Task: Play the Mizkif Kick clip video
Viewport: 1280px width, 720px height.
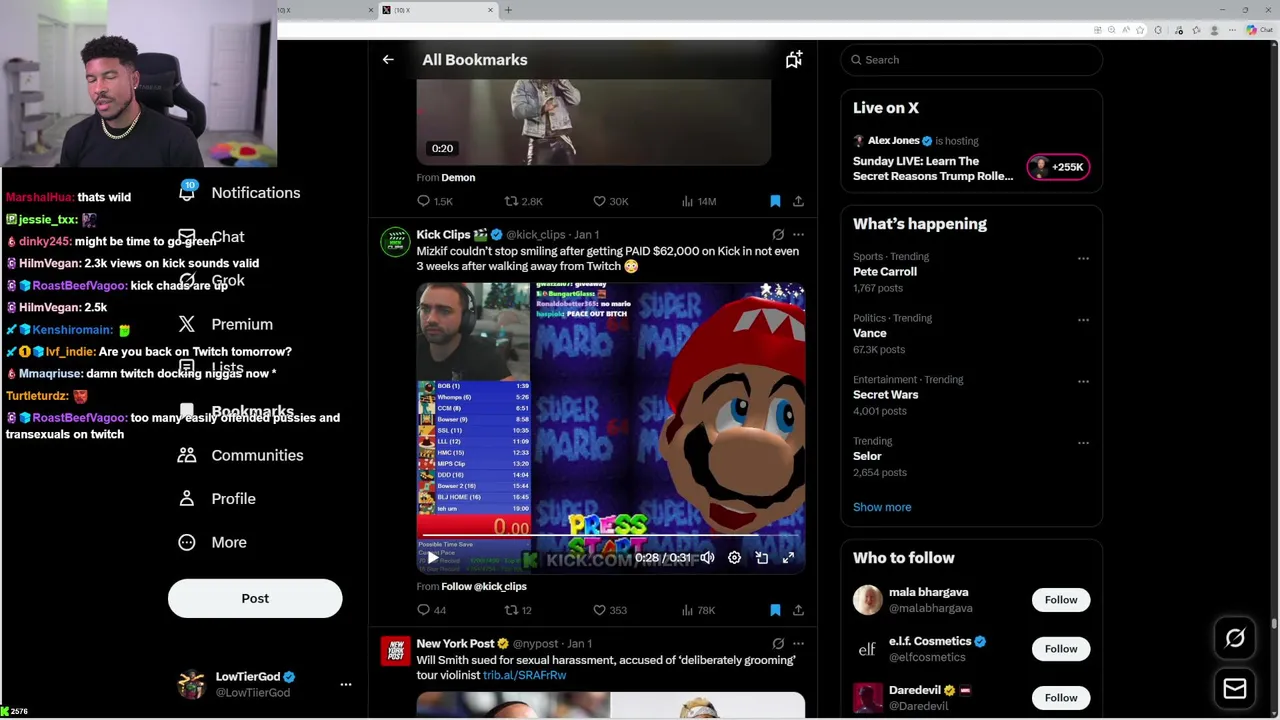Action: tap(432, 558)
